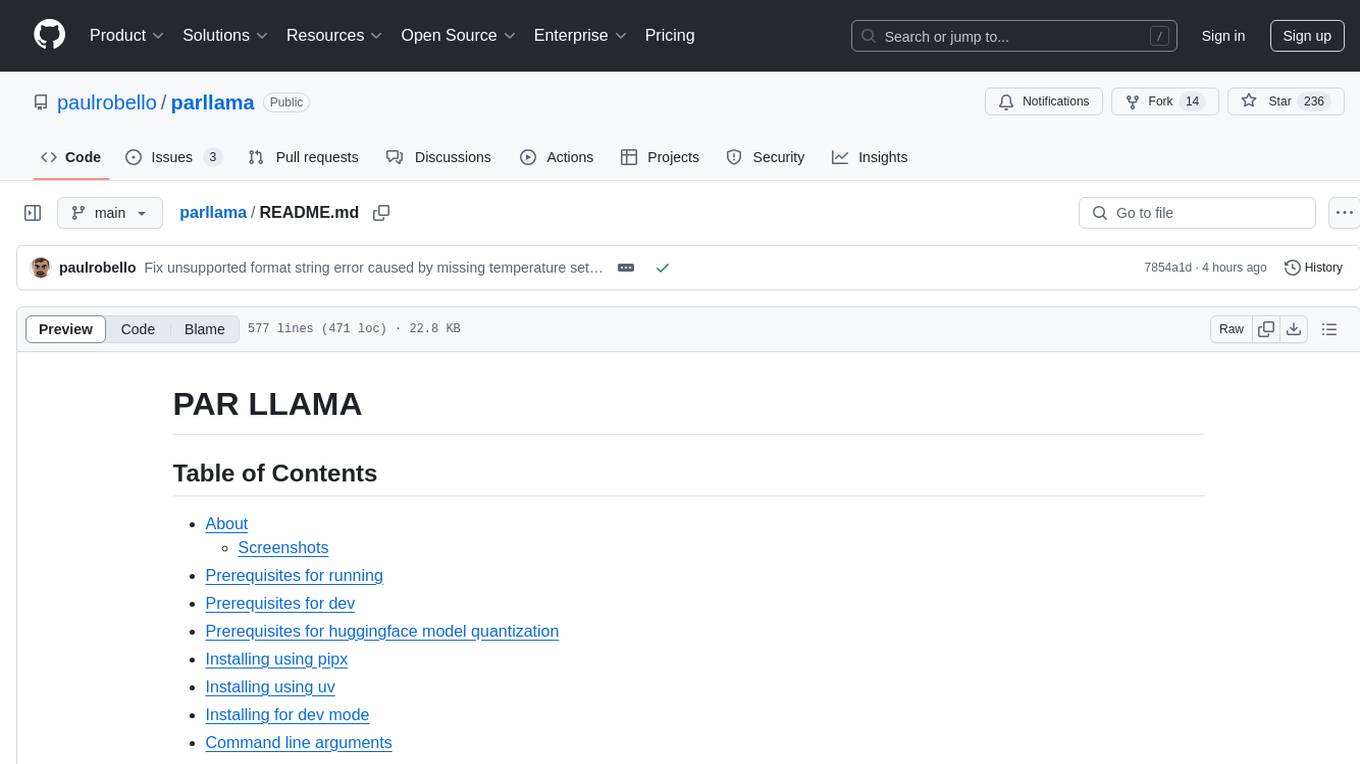The image size is (1360, 764).
Task: Open the latest commit message
Action: click(x=374, y=268)
